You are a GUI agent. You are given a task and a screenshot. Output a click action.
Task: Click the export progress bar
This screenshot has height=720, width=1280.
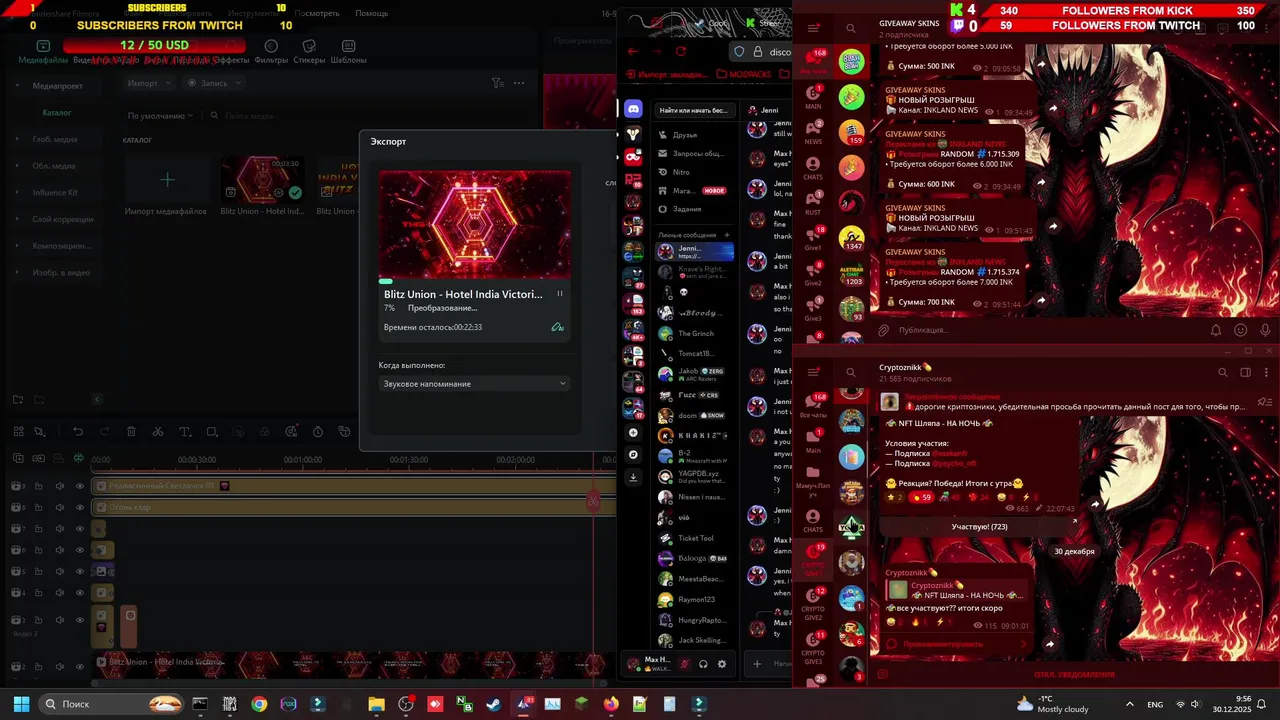[x=474, y=282]
